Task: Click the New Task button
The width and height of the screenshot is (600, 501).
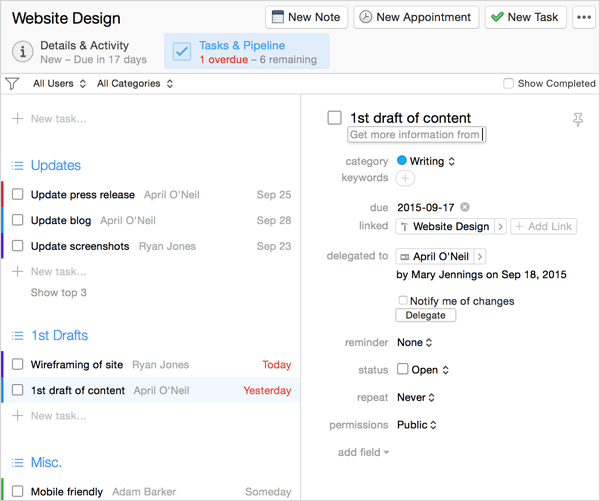Action: 525,17
